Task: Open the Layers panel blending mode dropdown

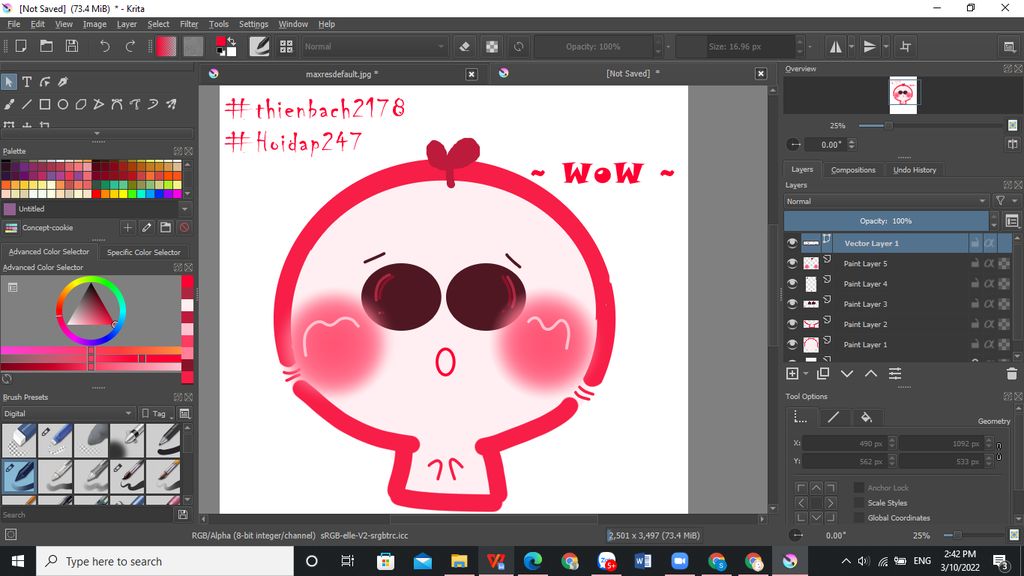Action: [x=886, y=201]
